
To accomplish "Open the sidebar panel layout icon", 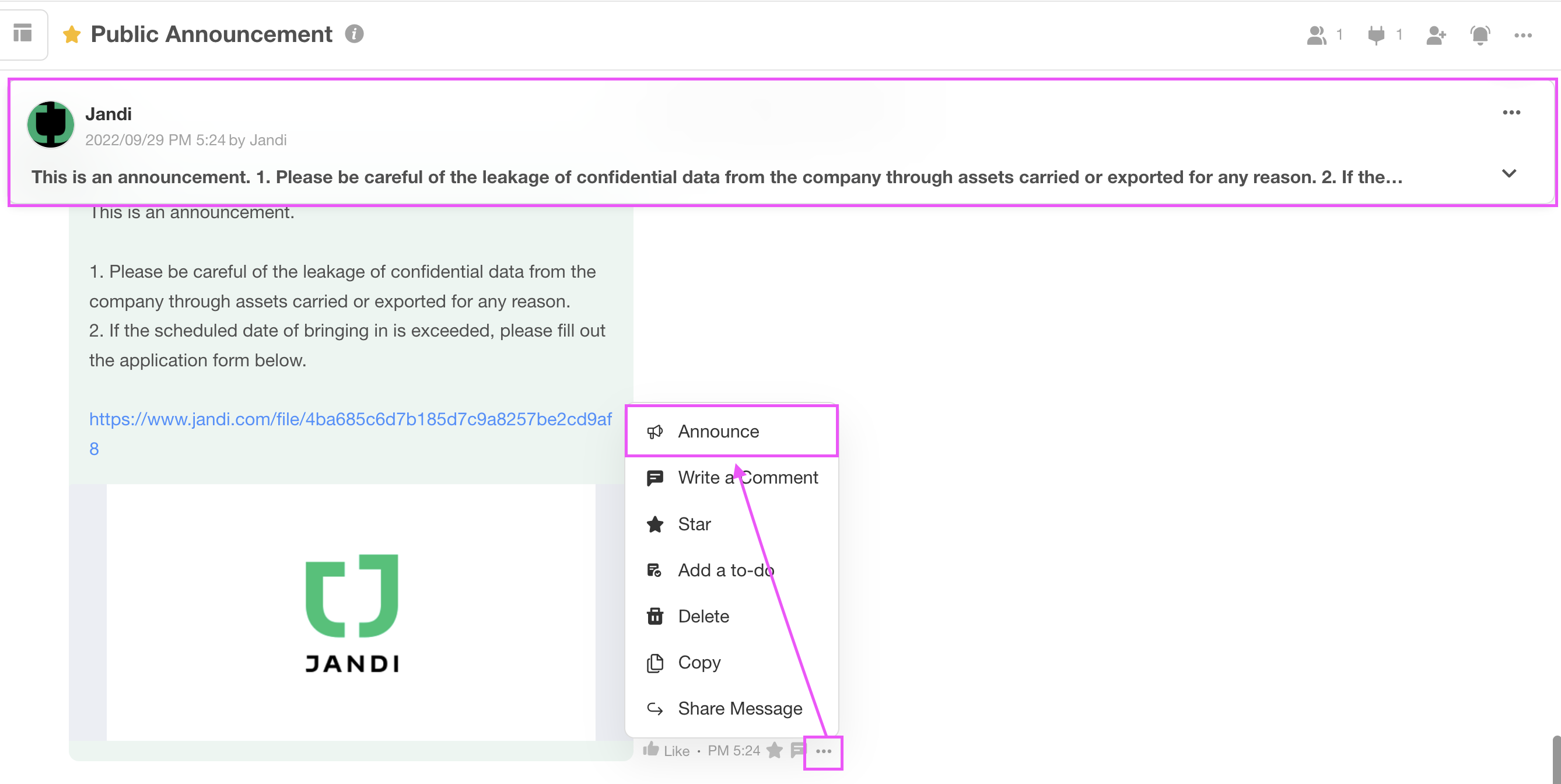I will (22, 33).
